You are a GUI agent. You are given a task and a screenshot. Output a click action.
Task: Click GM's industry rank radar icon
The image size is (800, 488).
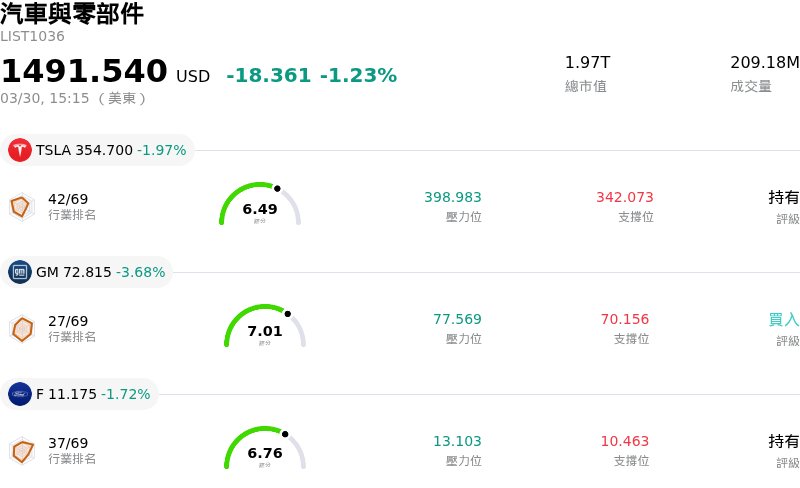[21, 329]
